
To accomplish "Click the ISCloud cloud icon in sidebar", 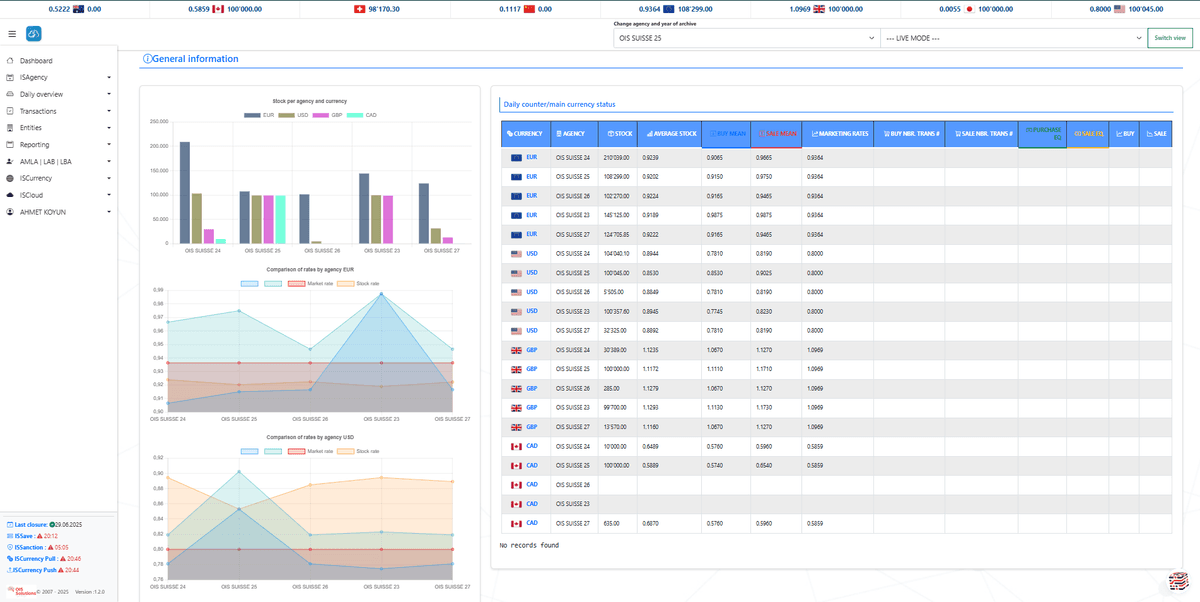I will (10, 195).
